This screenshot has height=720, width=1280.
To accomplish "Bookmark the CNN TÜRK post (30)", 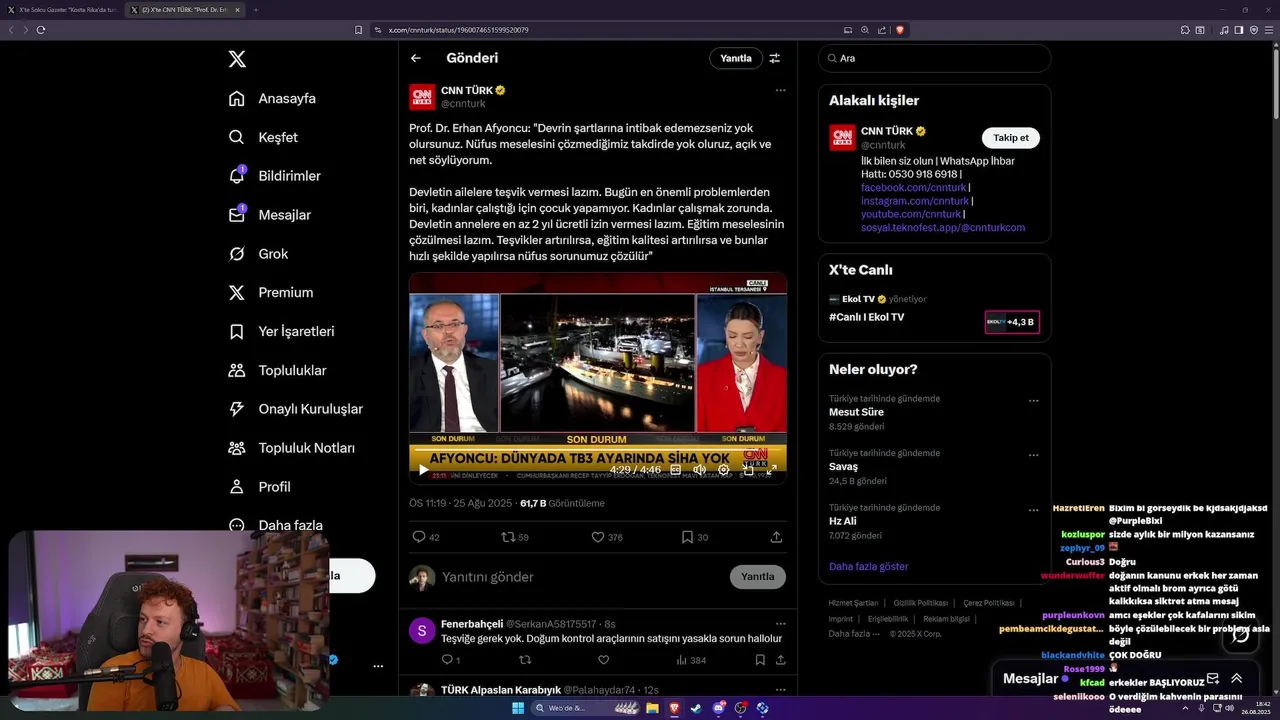I will [x=694, y=537].
